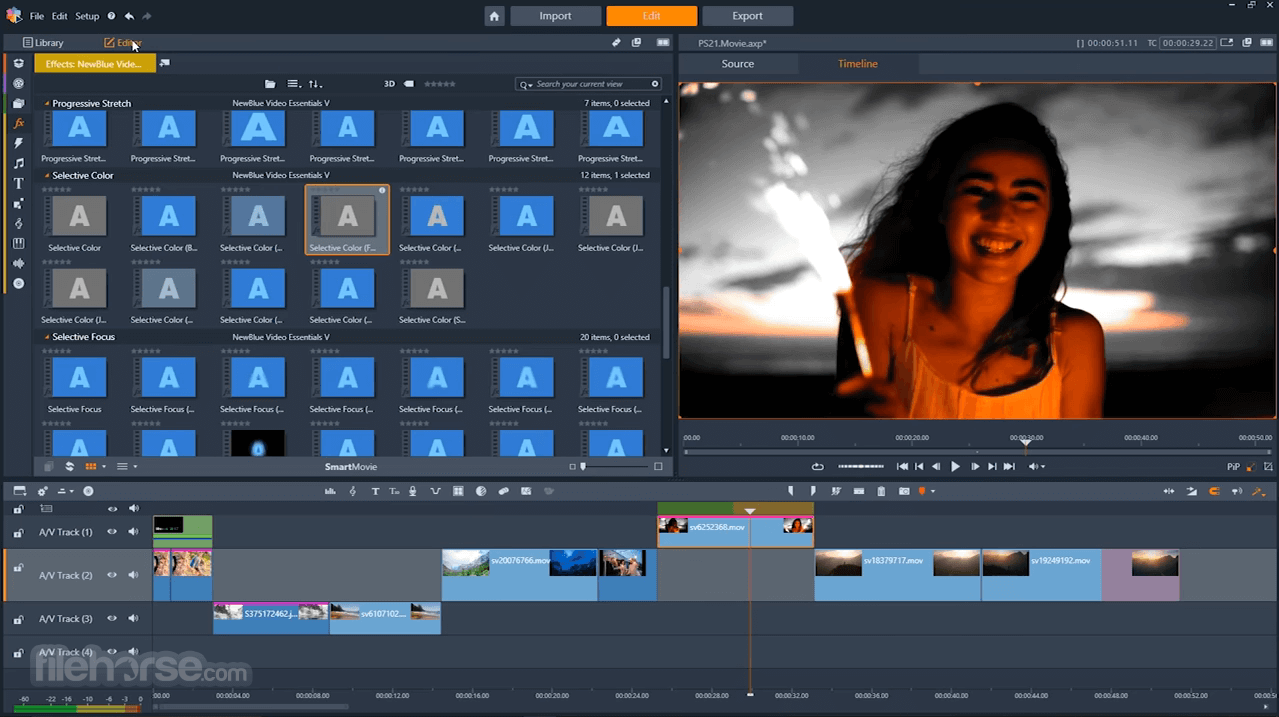Open the Audio Mixer bars icon
This screenshot has height=717, width=1279.
331,491
